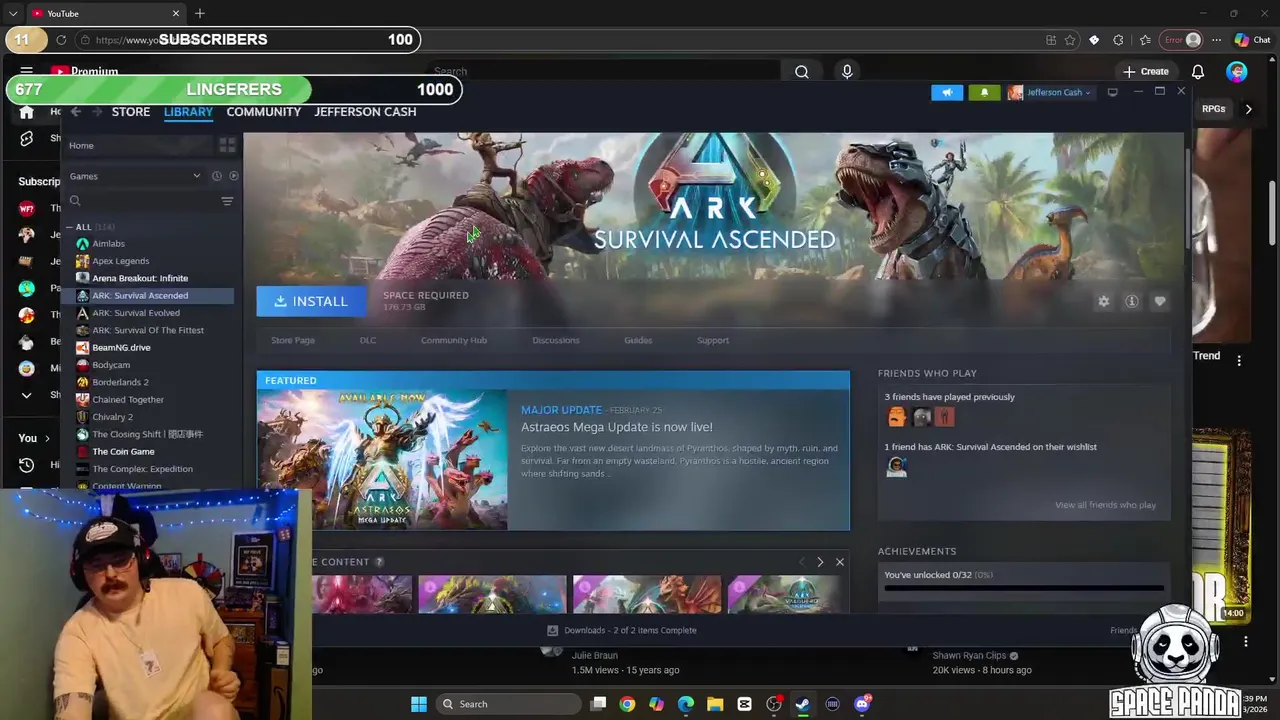
Task: Advance content carousel with right arrow
Action: point(820,562)
